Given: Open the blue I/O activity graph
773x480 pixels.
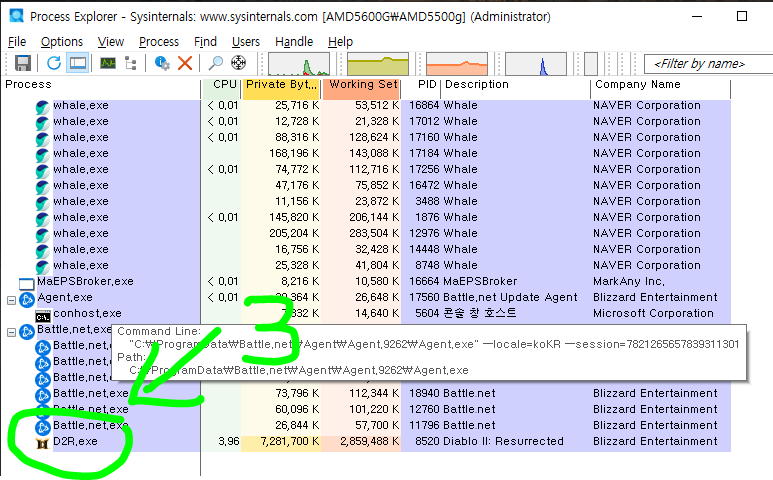Looking at the screenshot, I should (536, 64).
